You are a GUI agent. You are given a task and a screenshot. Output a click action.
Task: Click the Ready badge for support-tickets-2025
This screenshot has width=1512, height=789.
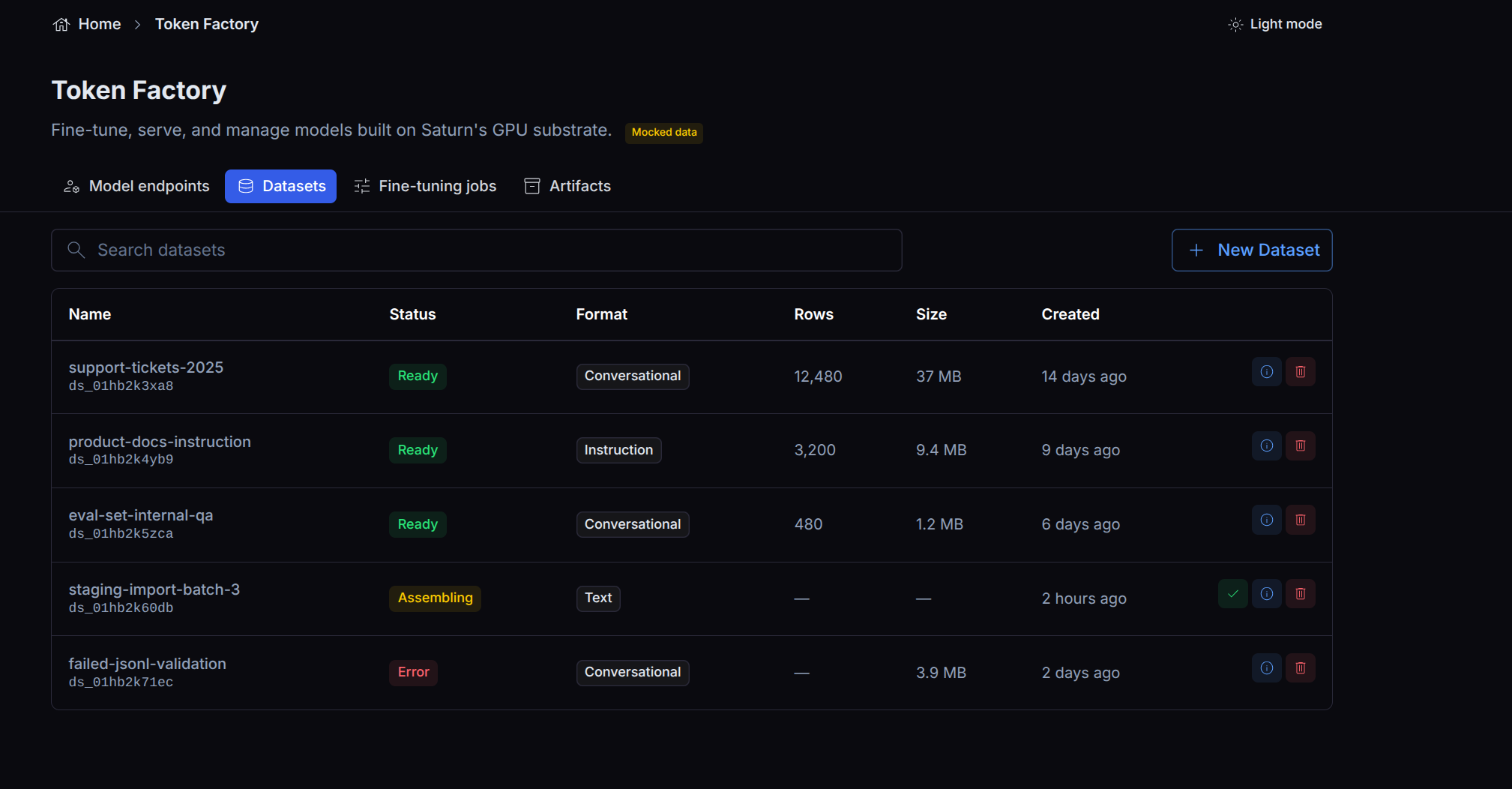pyautogui.click(x=418, y=376)
